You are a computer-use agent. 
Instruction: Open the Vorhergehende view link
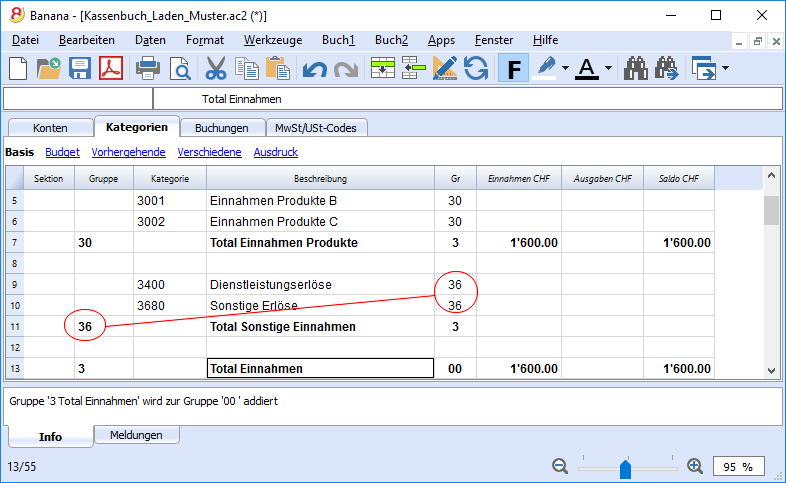point(128,152)
